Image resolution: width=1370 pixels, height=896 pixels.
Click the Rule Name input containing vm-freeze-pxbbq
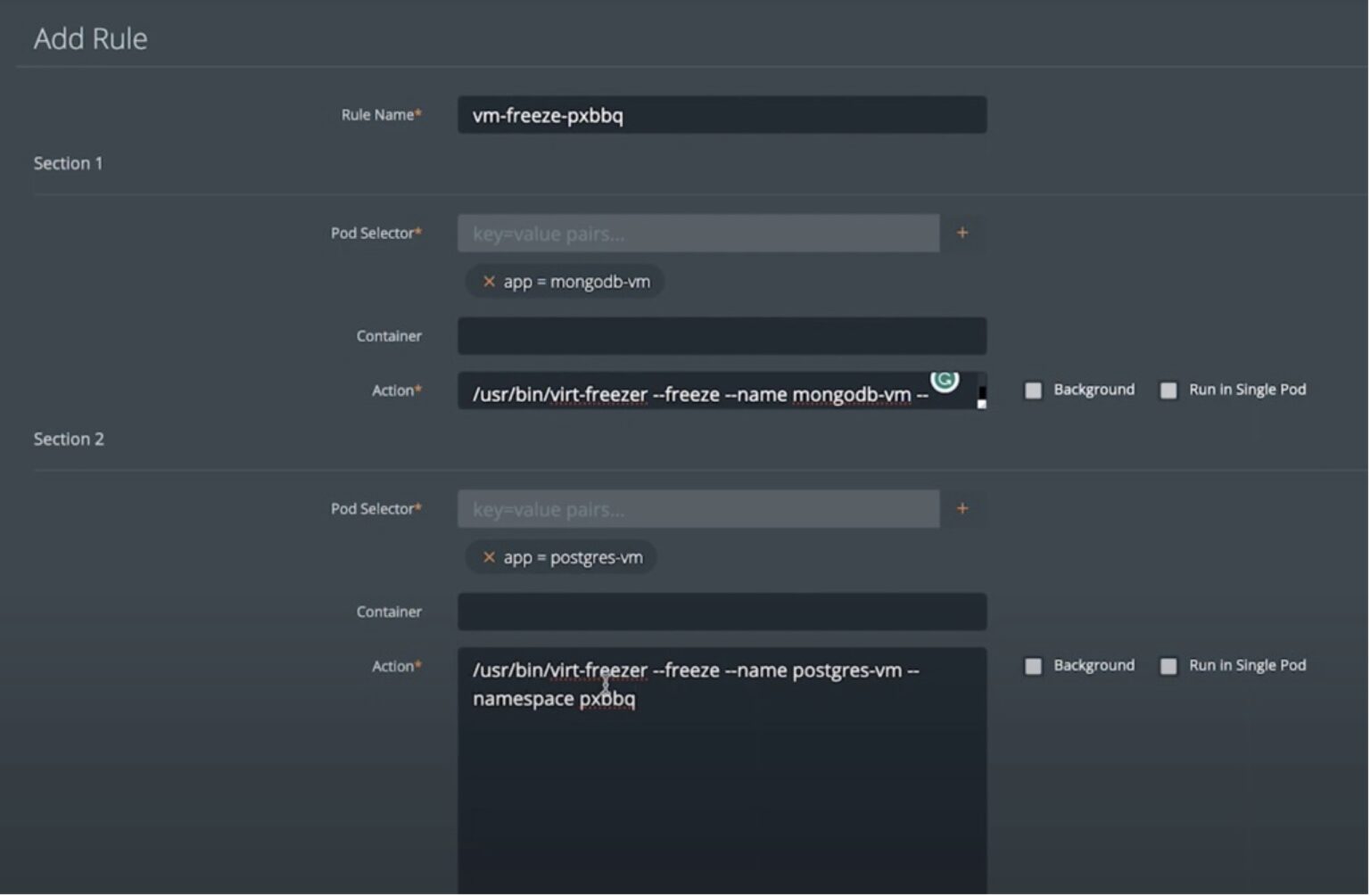(x=721, y=114)
